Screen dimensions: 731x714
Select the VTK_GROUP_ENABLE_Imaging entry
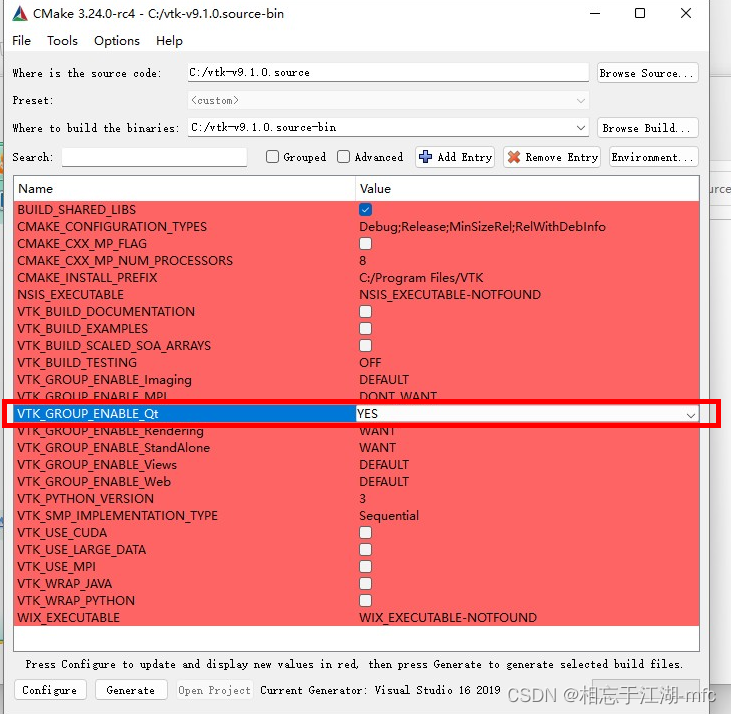tap(104, 380)
